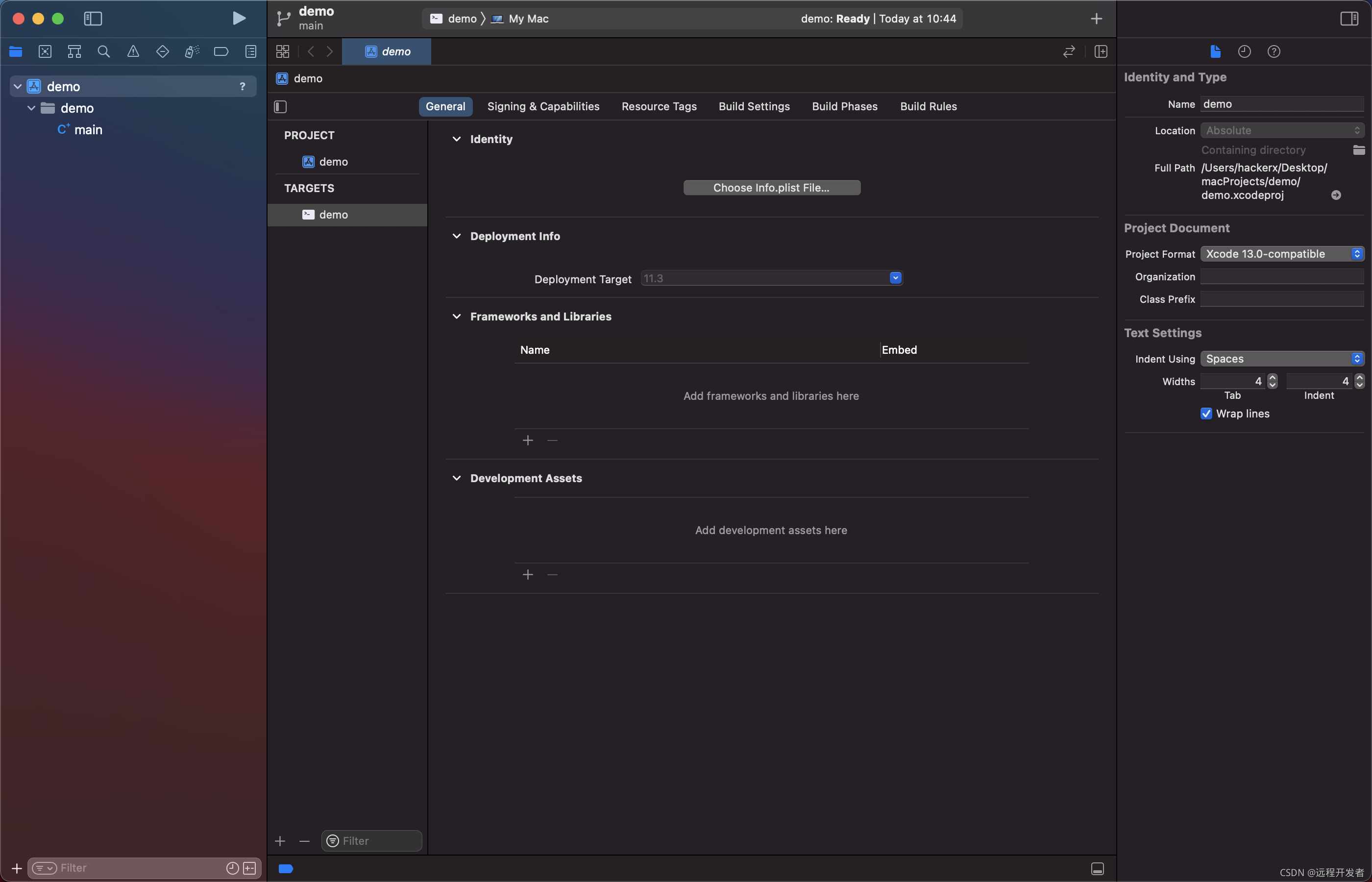
Task: Show only source-controlled files filter
Action: point(250,868)
